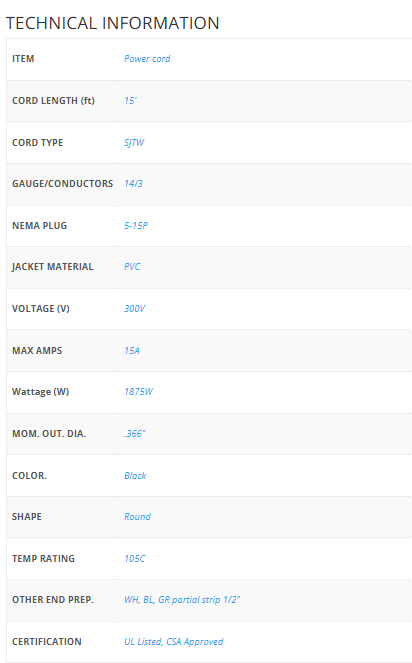Click the 105C temp rating value

(135, 559)
